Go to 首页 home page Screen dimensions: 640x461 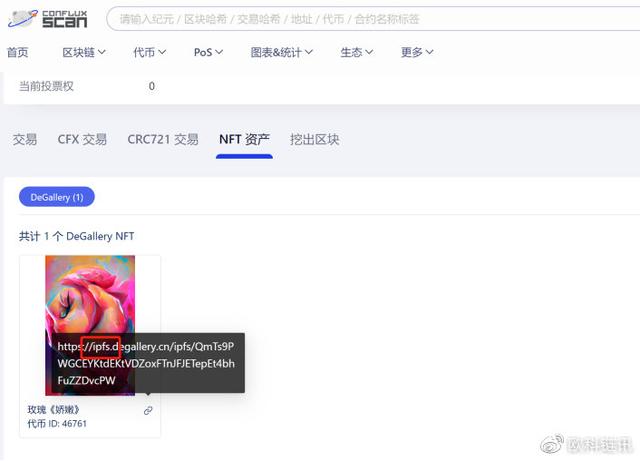(18, 52)
